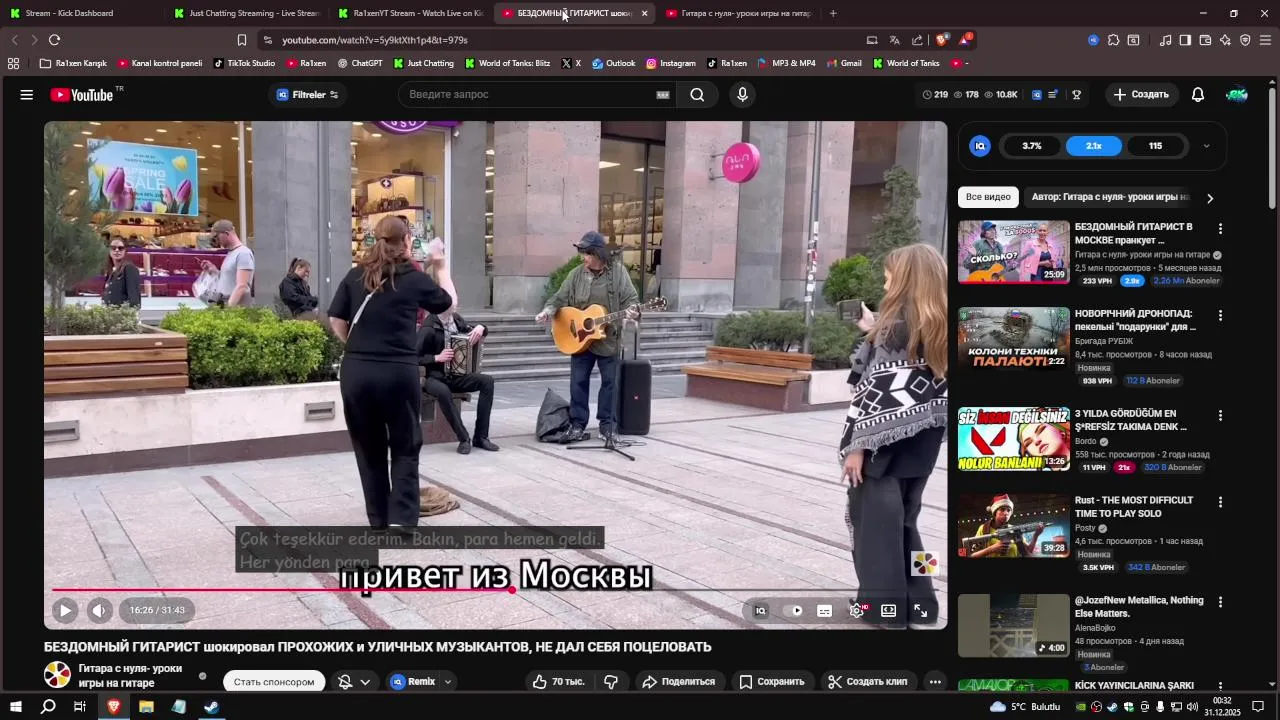Open the on-screen keyboard in the search box
Screen dimensions: 1280x720
[x=662, y=95]
